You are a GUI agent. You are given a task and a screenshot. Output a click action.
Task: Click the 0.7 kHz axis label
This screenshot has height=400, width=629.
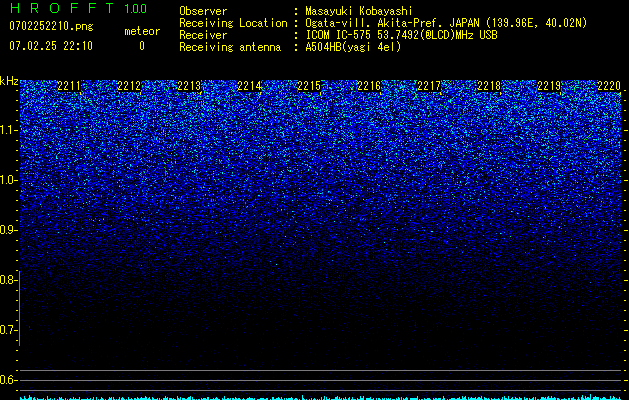(x=8, y=330)
